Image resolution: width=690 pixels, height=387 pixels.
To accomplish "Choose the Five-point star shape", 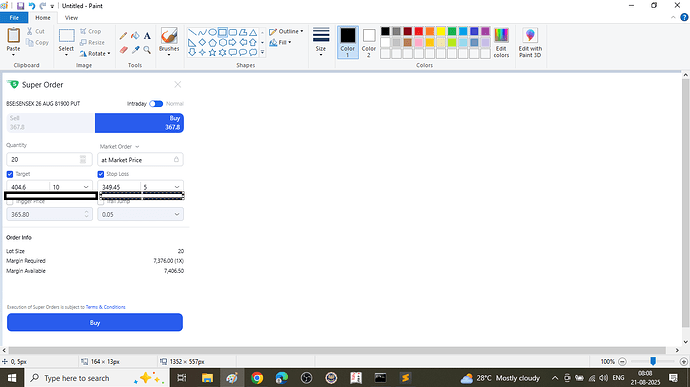I will (212, 52).
